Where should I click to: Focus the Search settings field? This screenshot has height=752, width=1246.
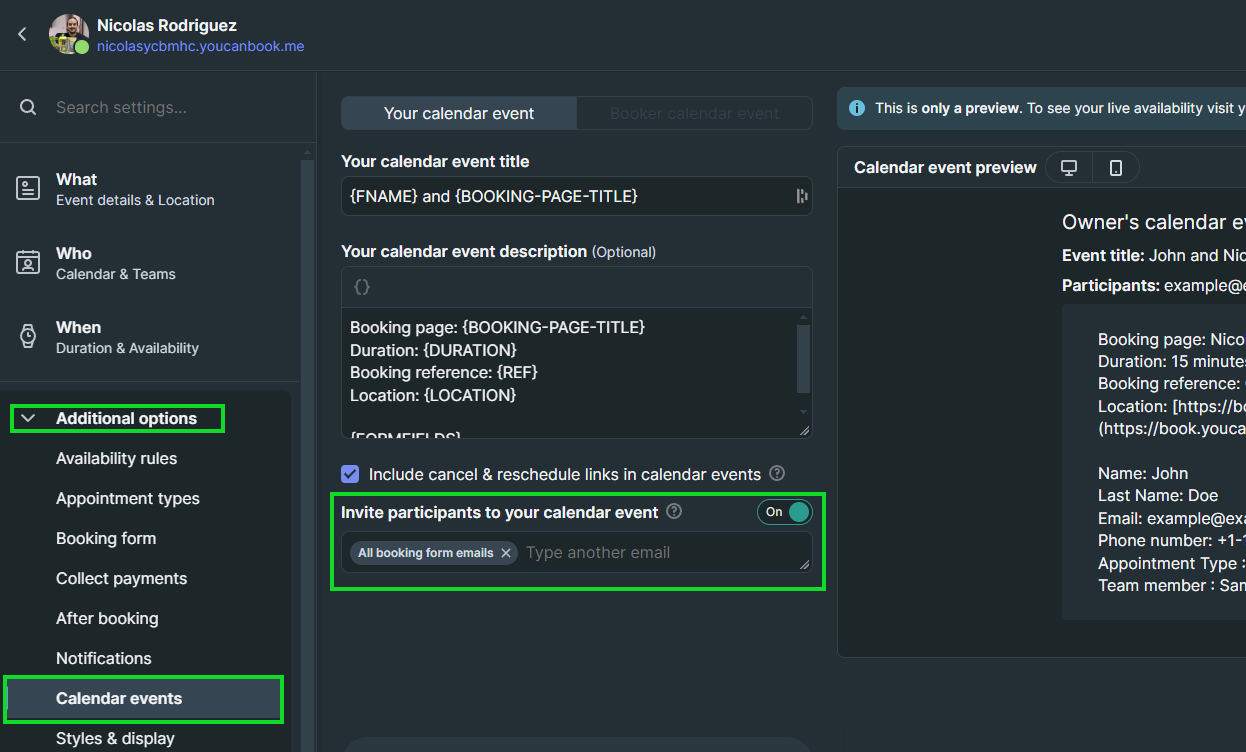[x=170, y=108]
